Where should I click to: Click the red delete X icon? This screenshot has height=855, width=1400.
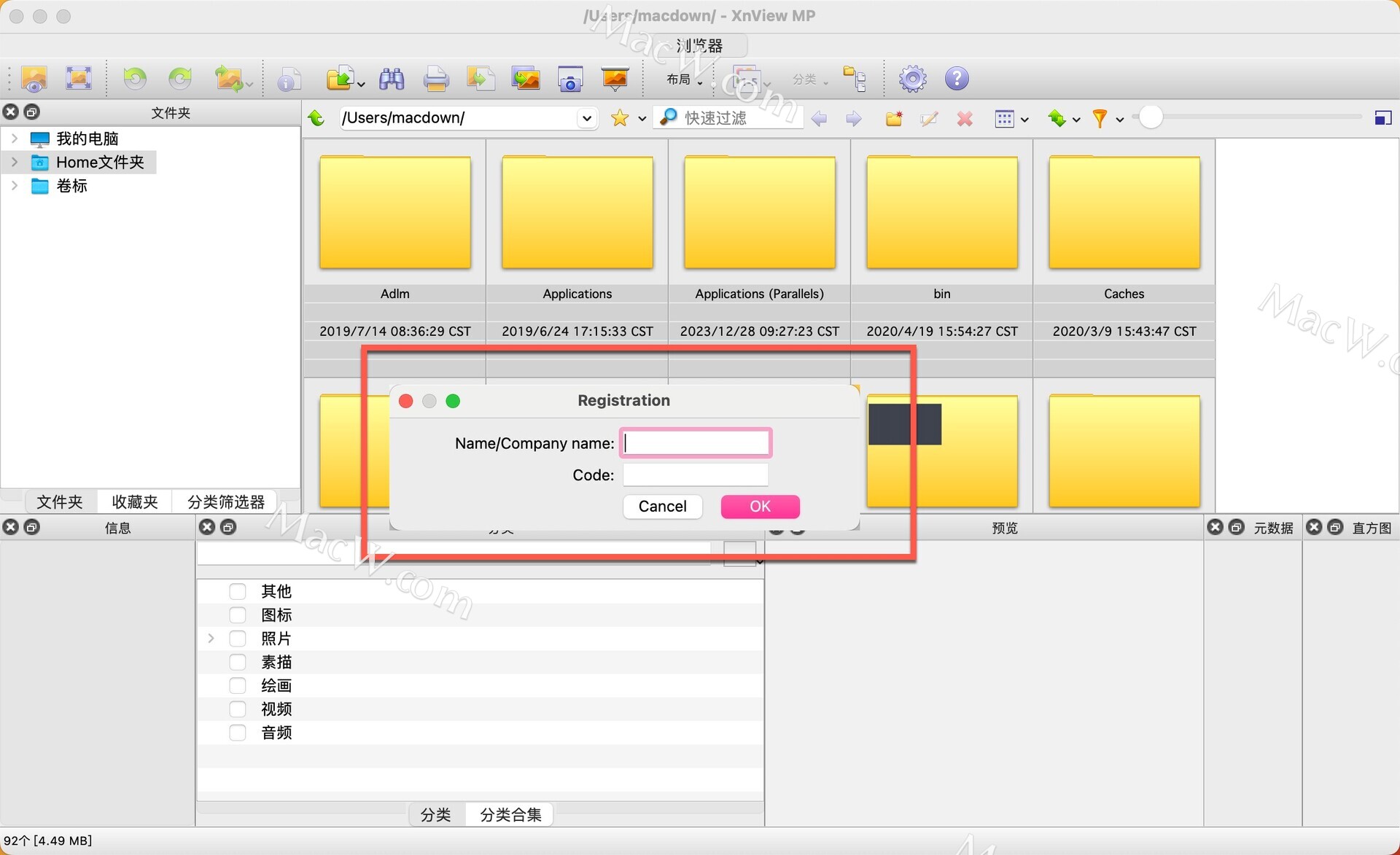click(x=965, y=118)
